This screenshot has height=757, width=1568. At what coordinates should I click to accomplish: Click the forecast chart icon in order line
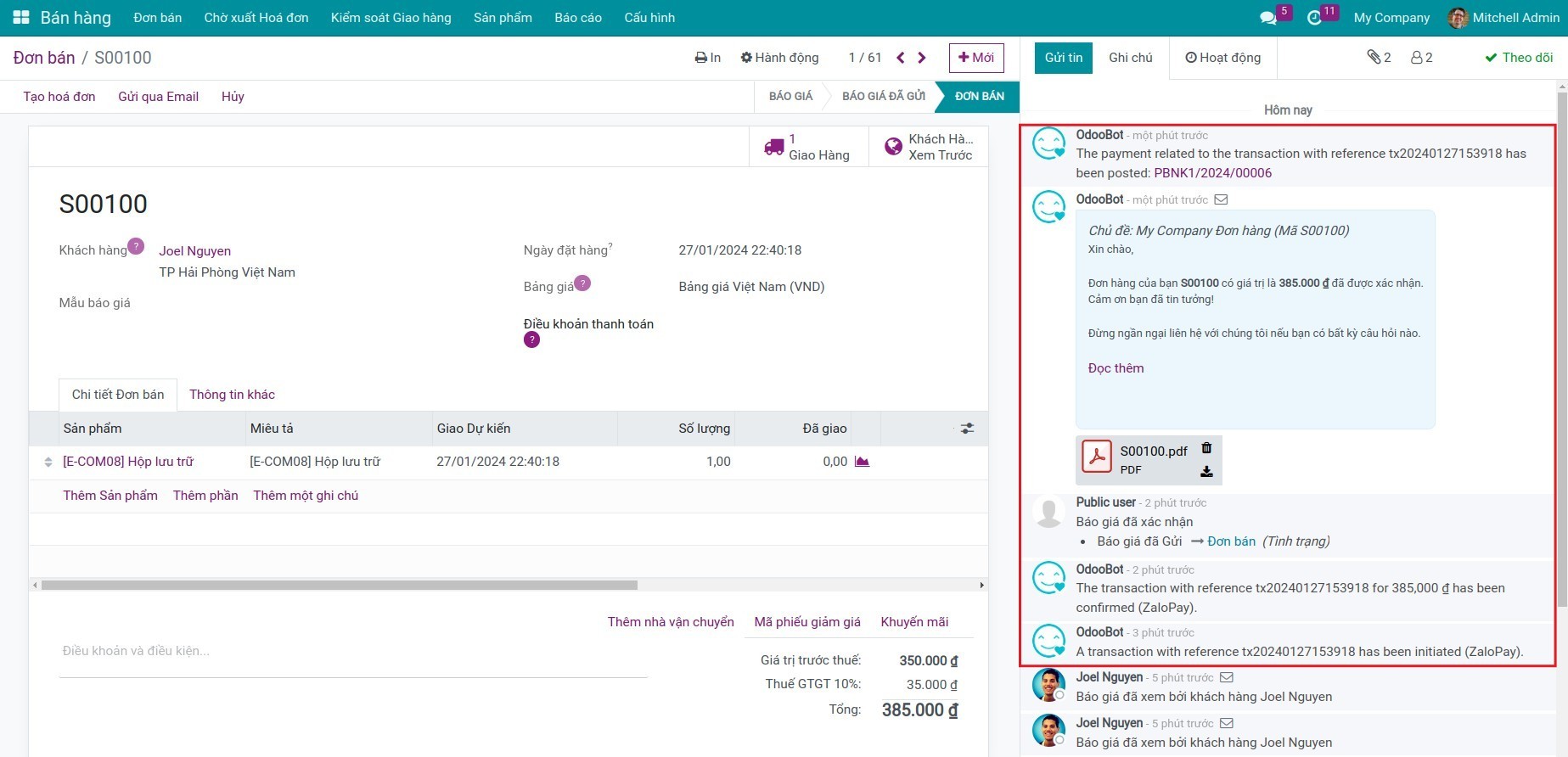click(x=862, y=462)
